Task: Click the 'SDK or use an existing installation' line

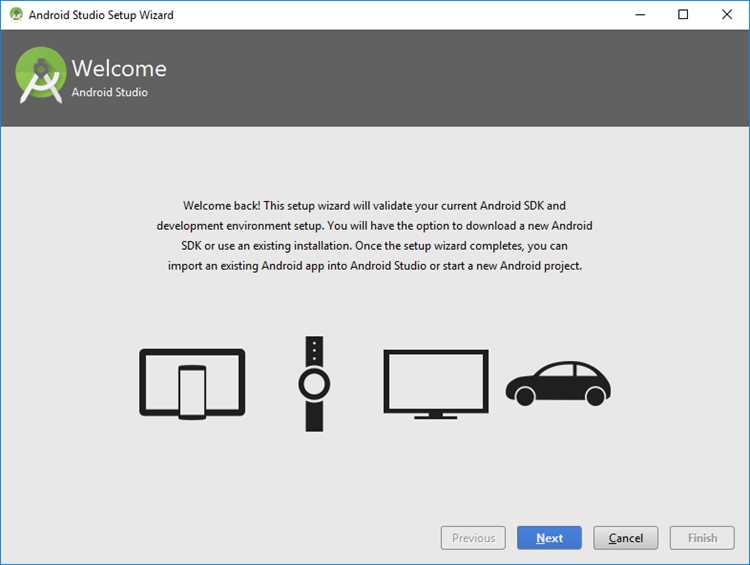Action: coord(374,245)
